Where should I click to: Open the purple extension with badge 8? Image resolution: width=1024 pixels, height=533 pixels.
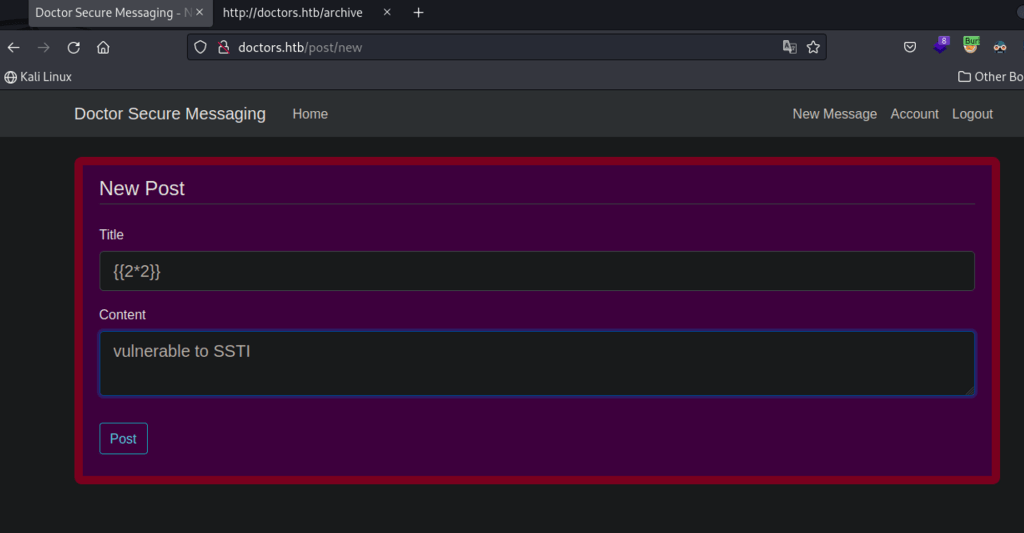coord(941,45)
